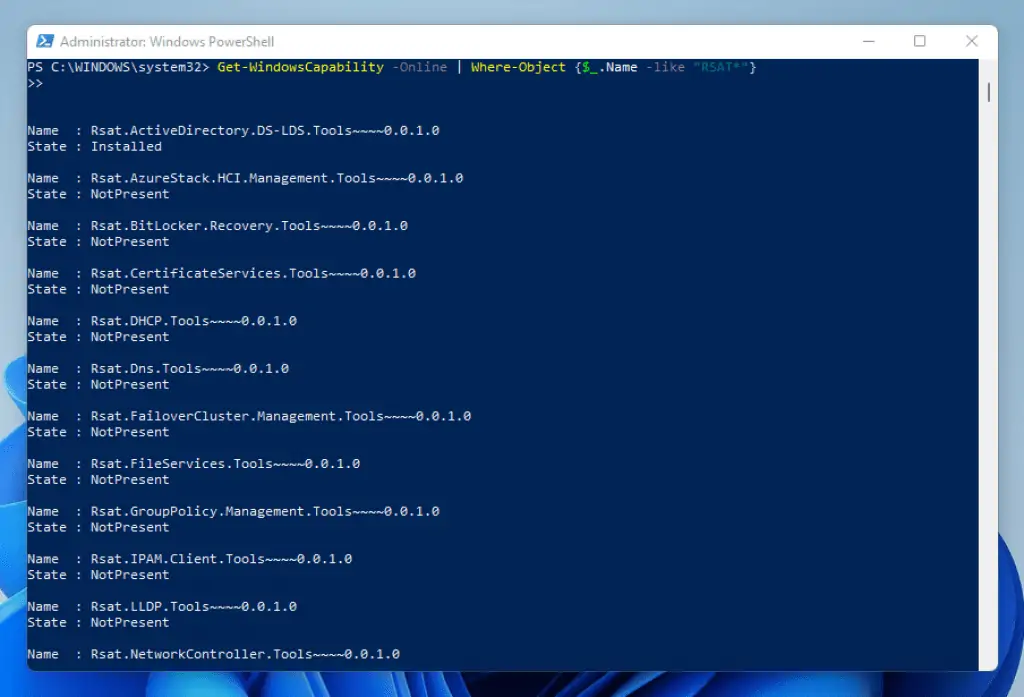Click the Rsat.FailoverCluster.Management.Tools name

[x=280, y=415]
